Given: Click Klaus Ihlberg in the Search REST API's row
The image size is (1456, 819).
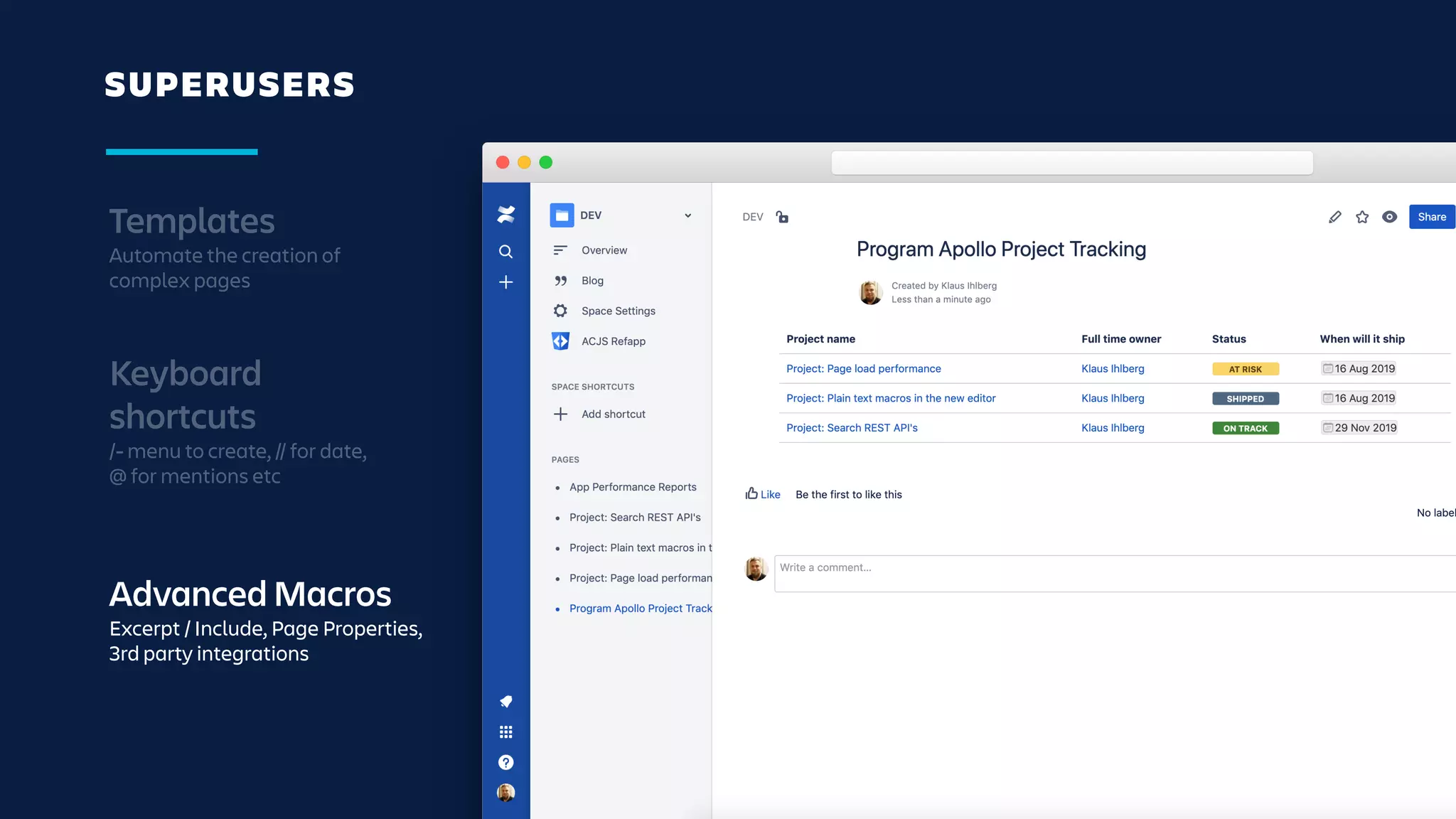Looking at the screenshot, I should point(1113,428).
